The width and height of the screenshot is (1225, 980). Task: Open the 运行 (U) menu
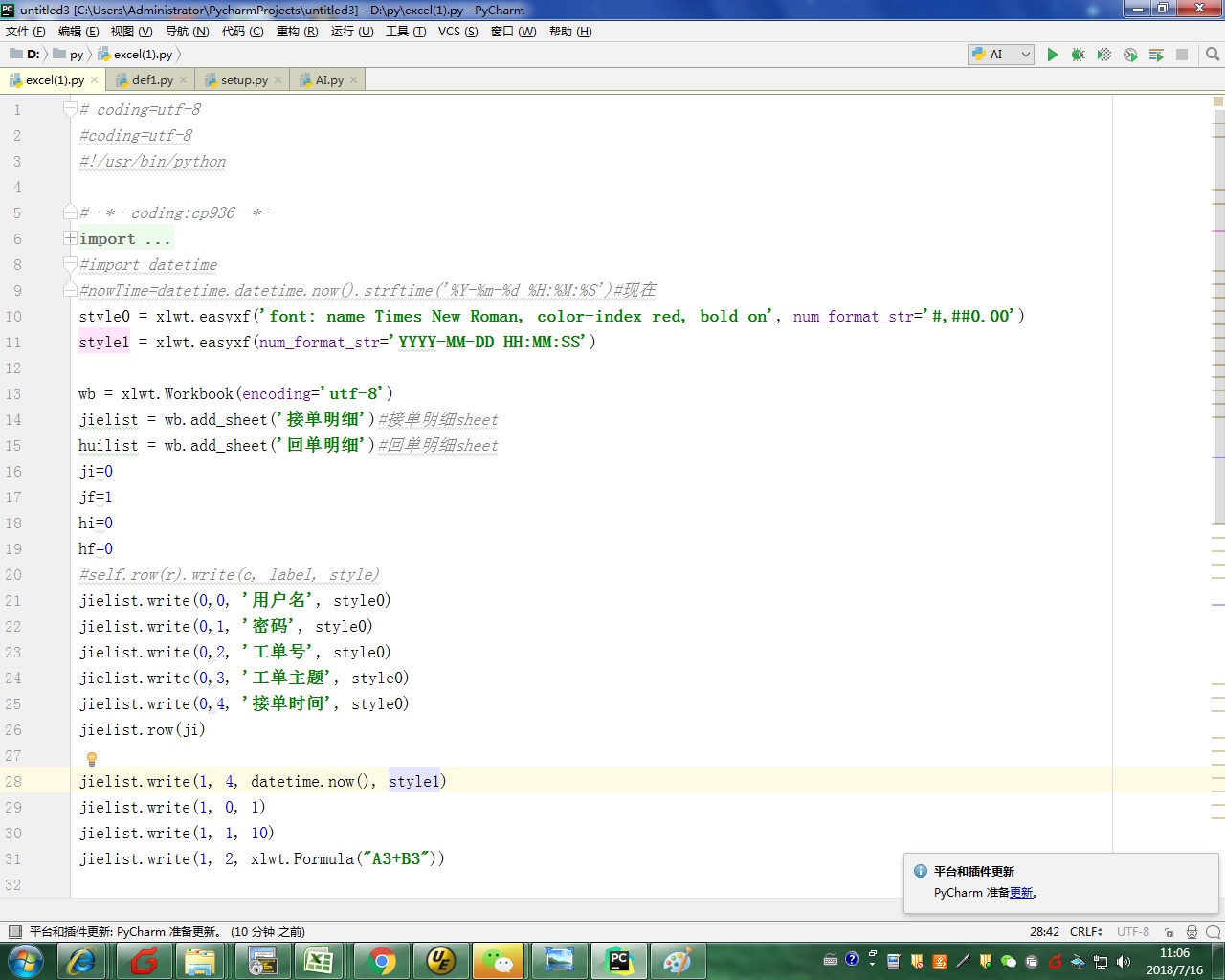(x=352, y=32)
